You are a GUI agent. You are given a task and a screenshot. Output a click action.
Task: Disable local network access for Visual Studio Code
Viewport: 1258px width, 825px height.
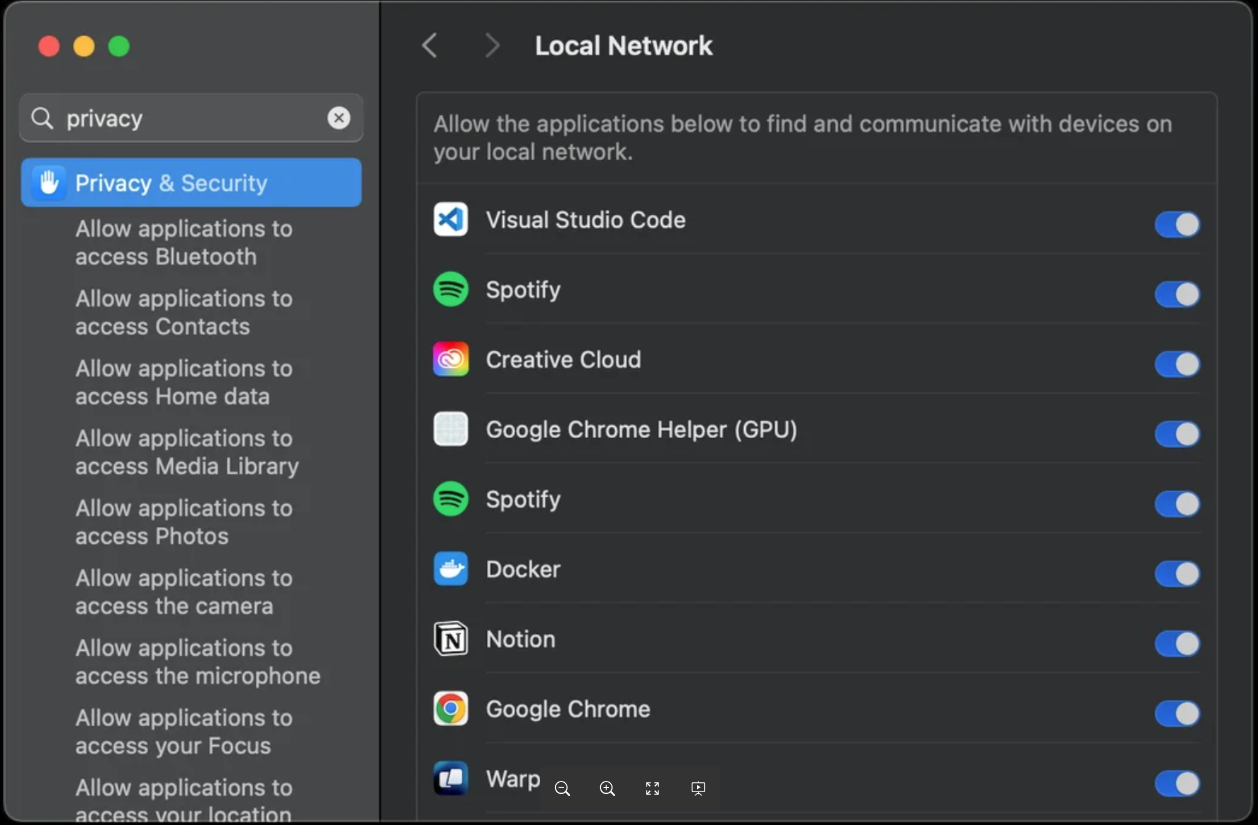[1177, 224]
